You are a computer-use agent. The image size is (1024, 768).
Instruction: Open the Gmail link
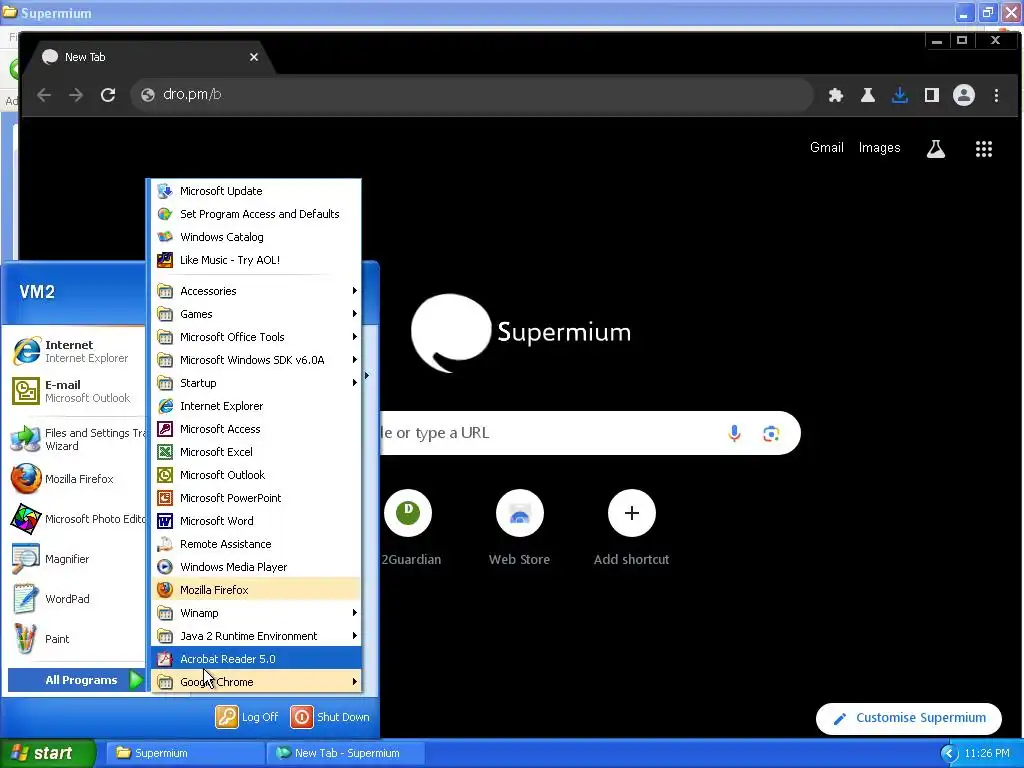pos(826,148)
